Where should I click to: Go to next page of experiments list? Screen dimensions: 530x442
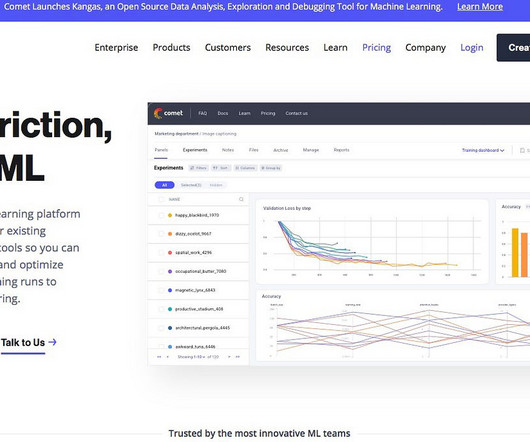tap(229, 357)
